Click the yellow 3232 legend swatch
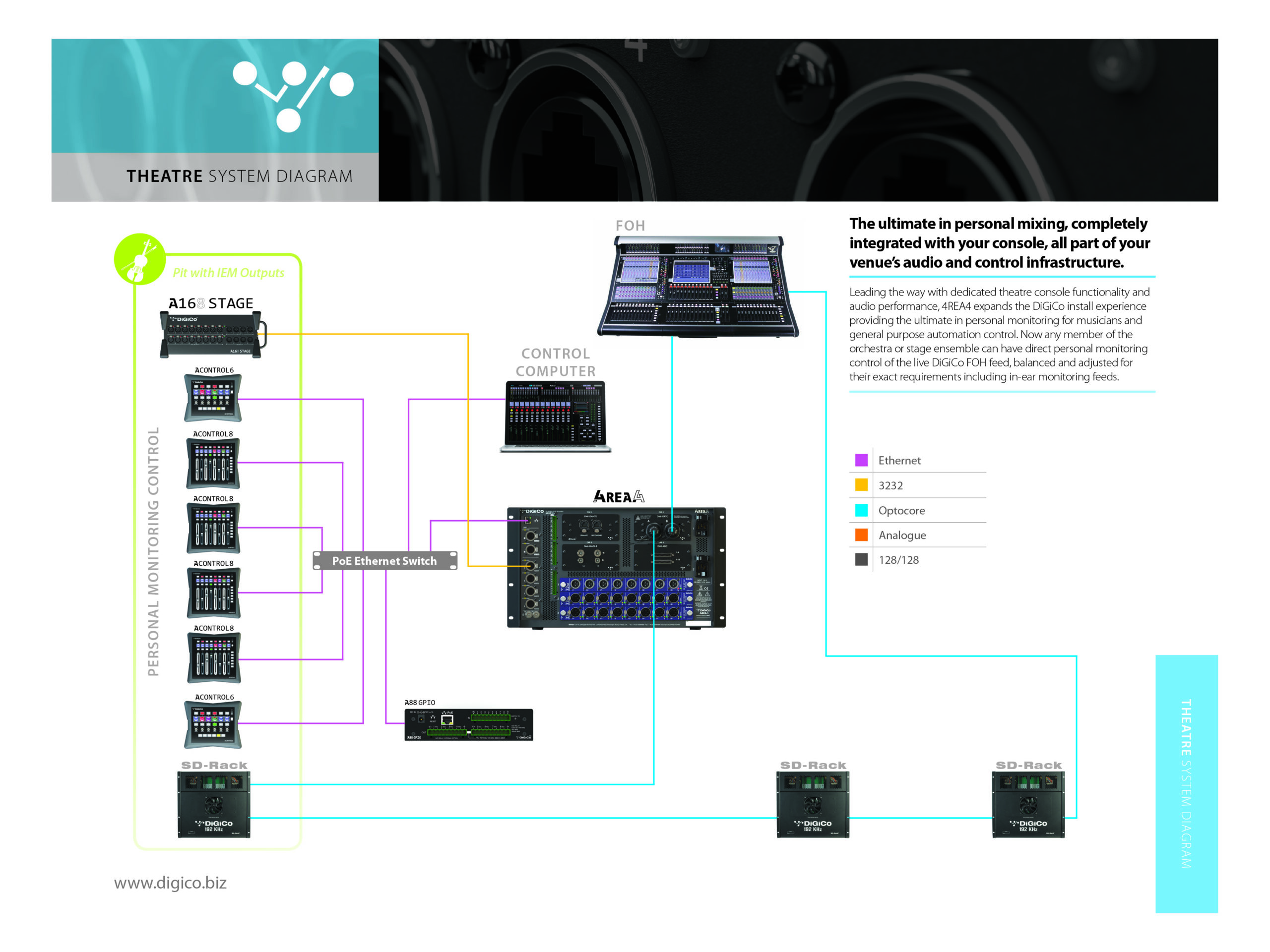The height and width of the screenshot is (952, 1270). [861, 485]
